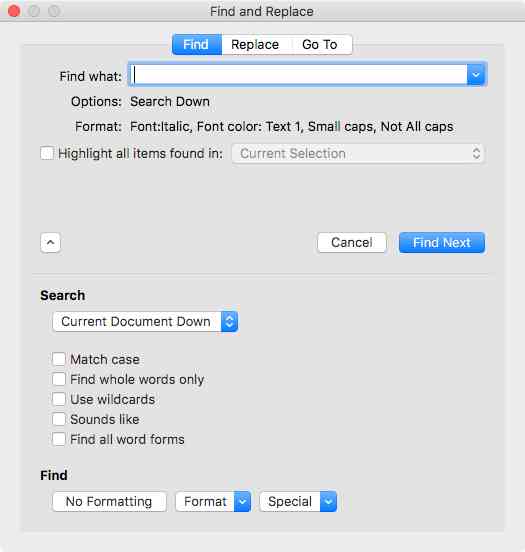
Task: Open the Find what history dropdown arrow
Action: [x=476, y=75]
